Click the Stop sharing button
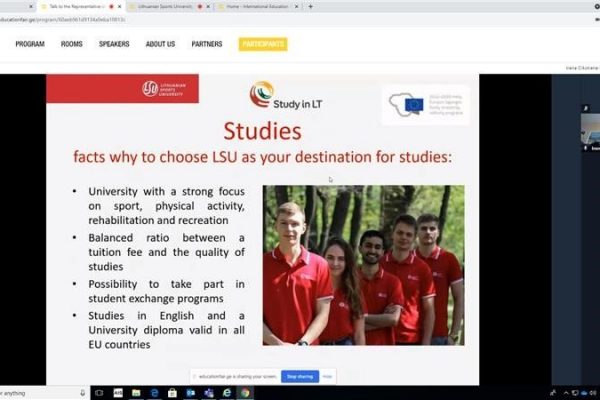 300,377
